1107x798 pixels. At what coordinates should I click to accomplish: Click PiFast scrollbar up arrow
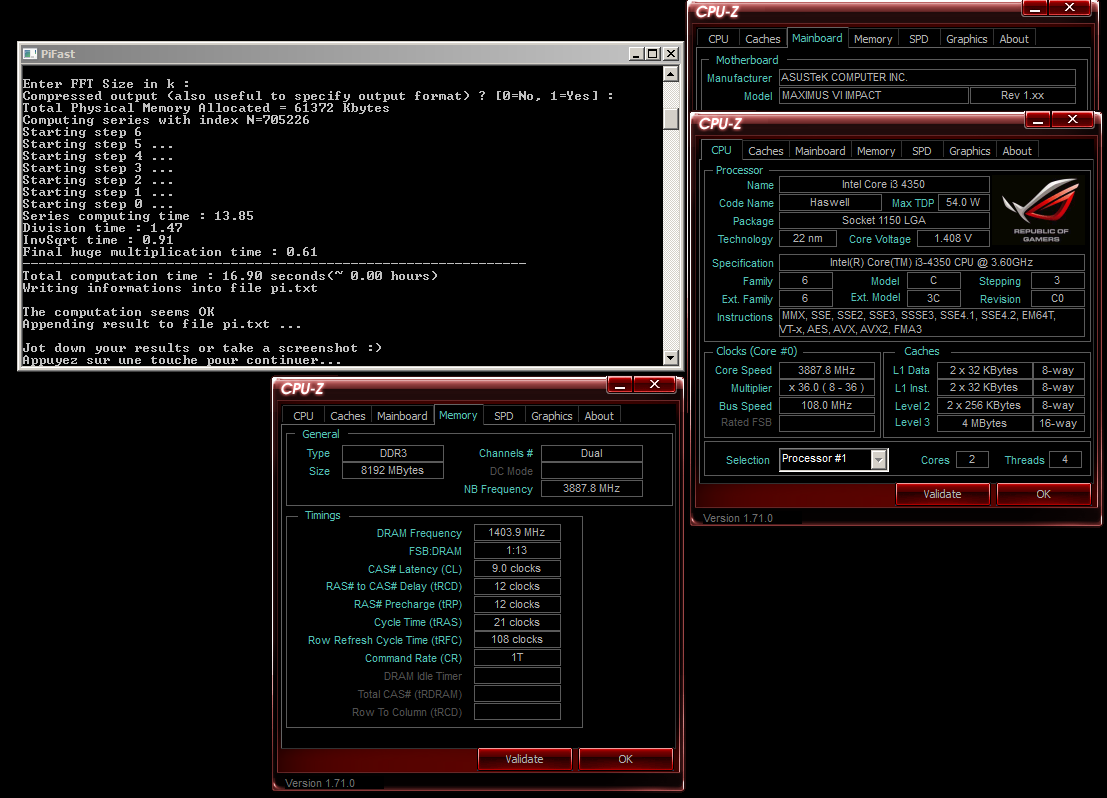coord(671,73)
